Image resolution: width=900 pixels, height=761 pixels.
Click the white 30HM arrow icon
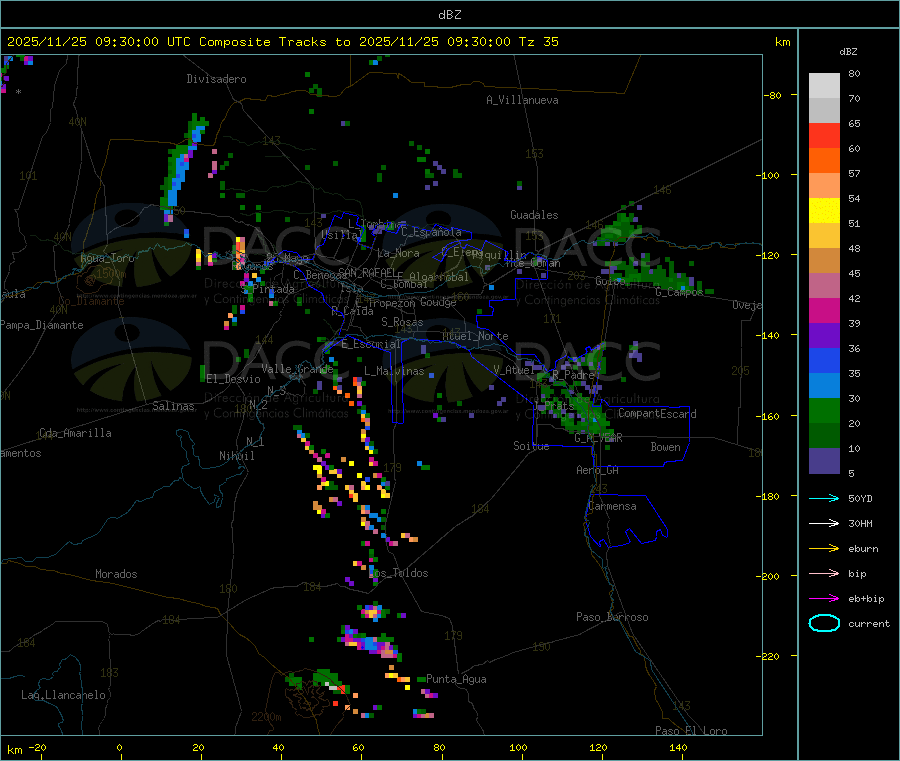(x=824, y=523)
